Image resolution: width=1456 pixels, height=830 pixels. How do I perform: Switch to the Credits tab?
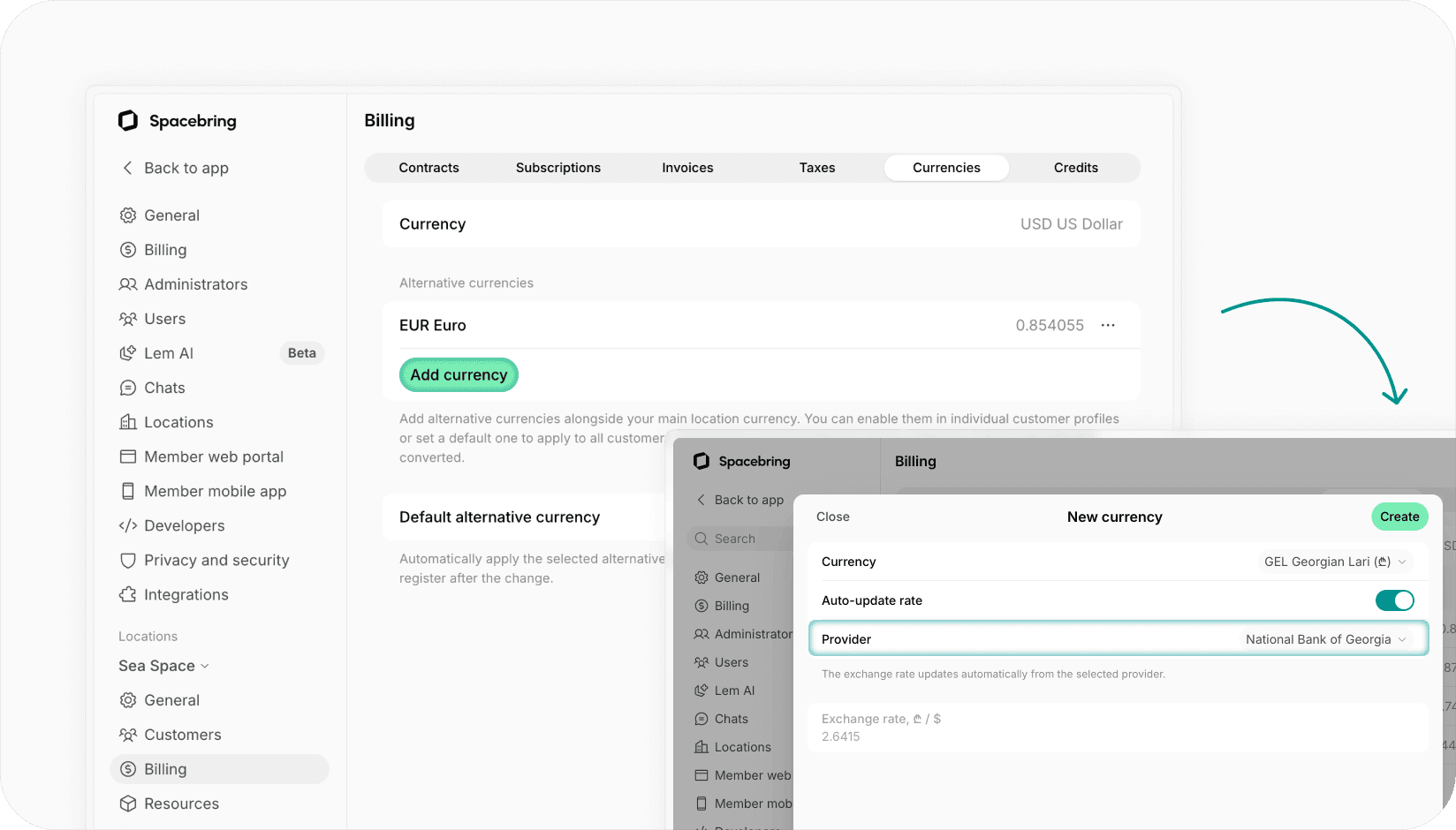tap(1076, 168)
